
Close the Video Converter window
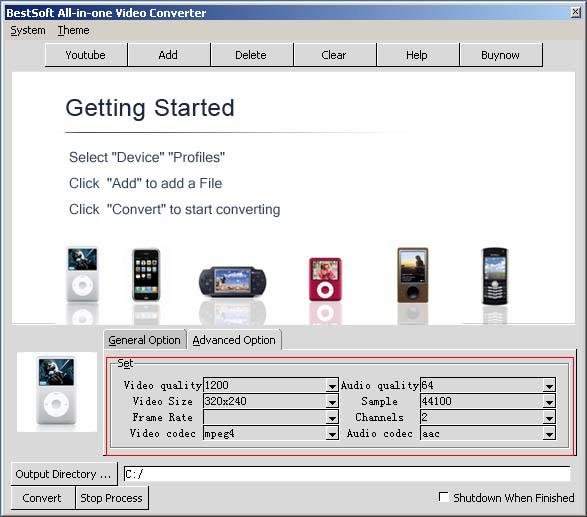point(575,12)
